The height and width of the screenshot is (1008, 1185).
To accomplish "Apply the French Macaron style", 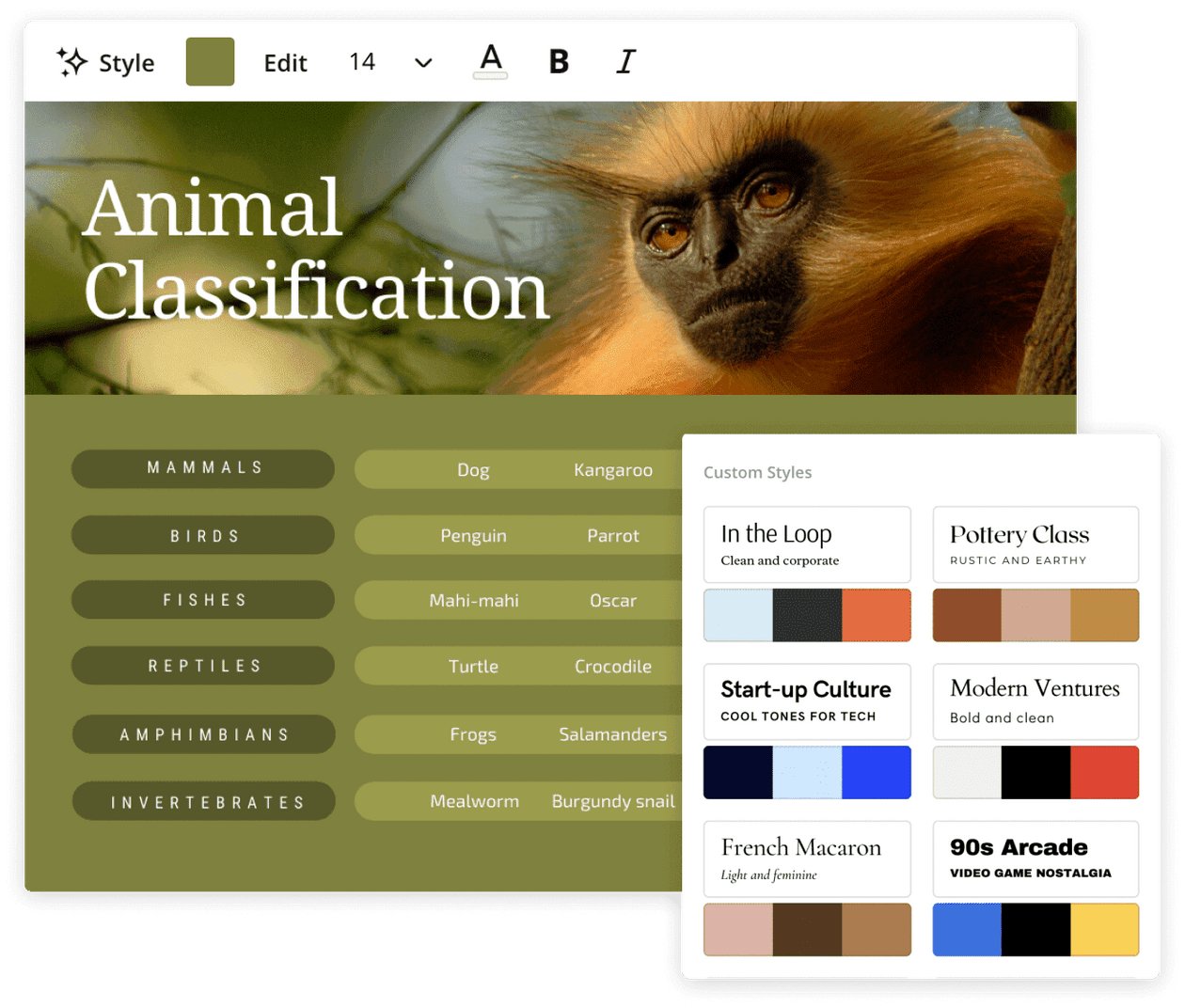I will (x=807, y=858).
